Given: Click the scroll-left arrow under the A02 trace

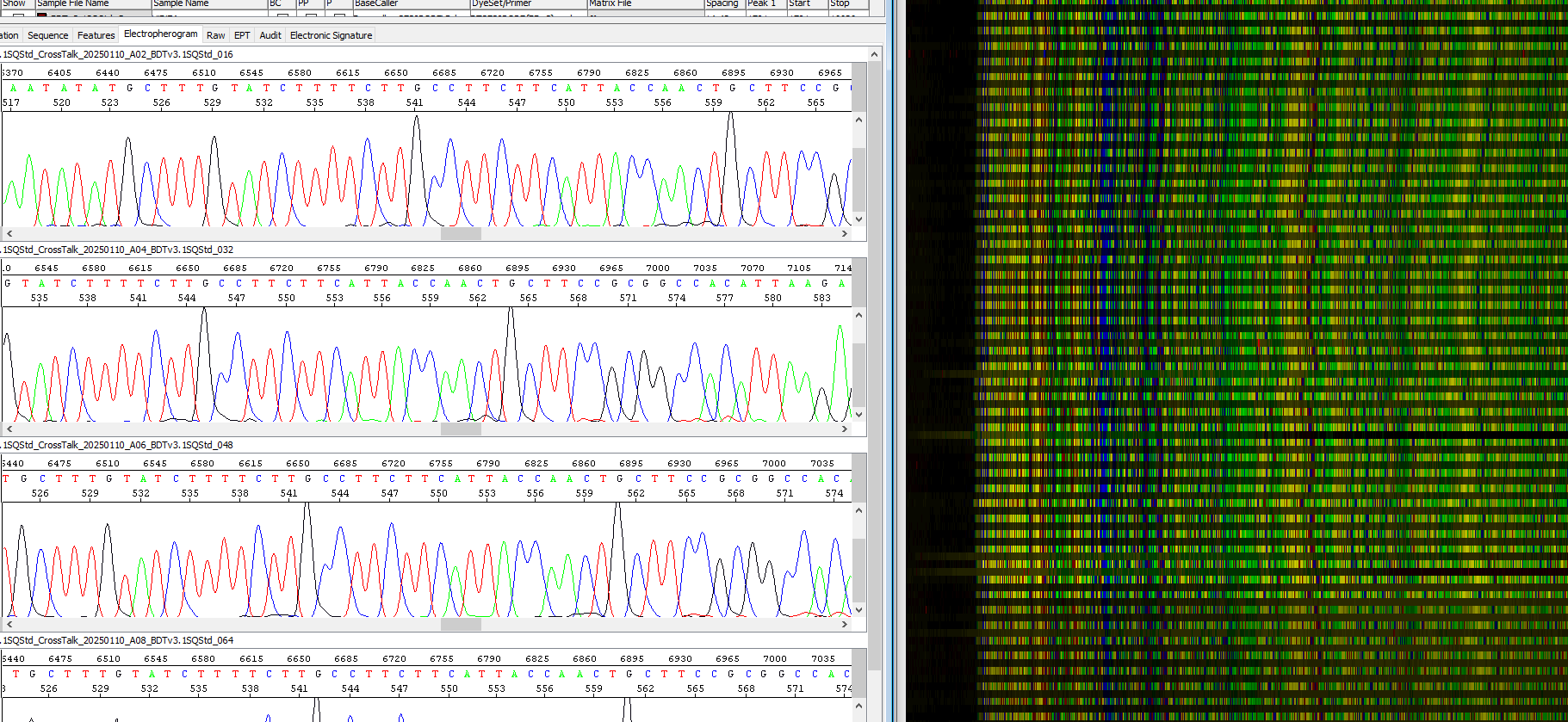Looking at the screenshot, I should tap(9, 233).
